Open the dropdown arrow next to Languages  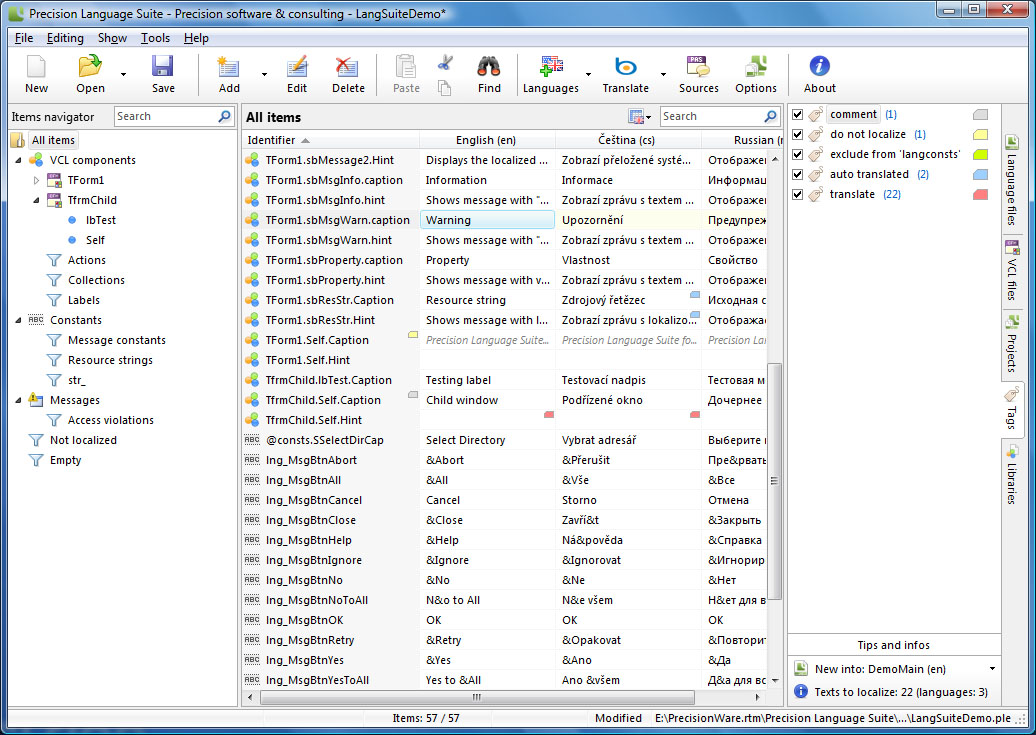[x=588, y=74]
